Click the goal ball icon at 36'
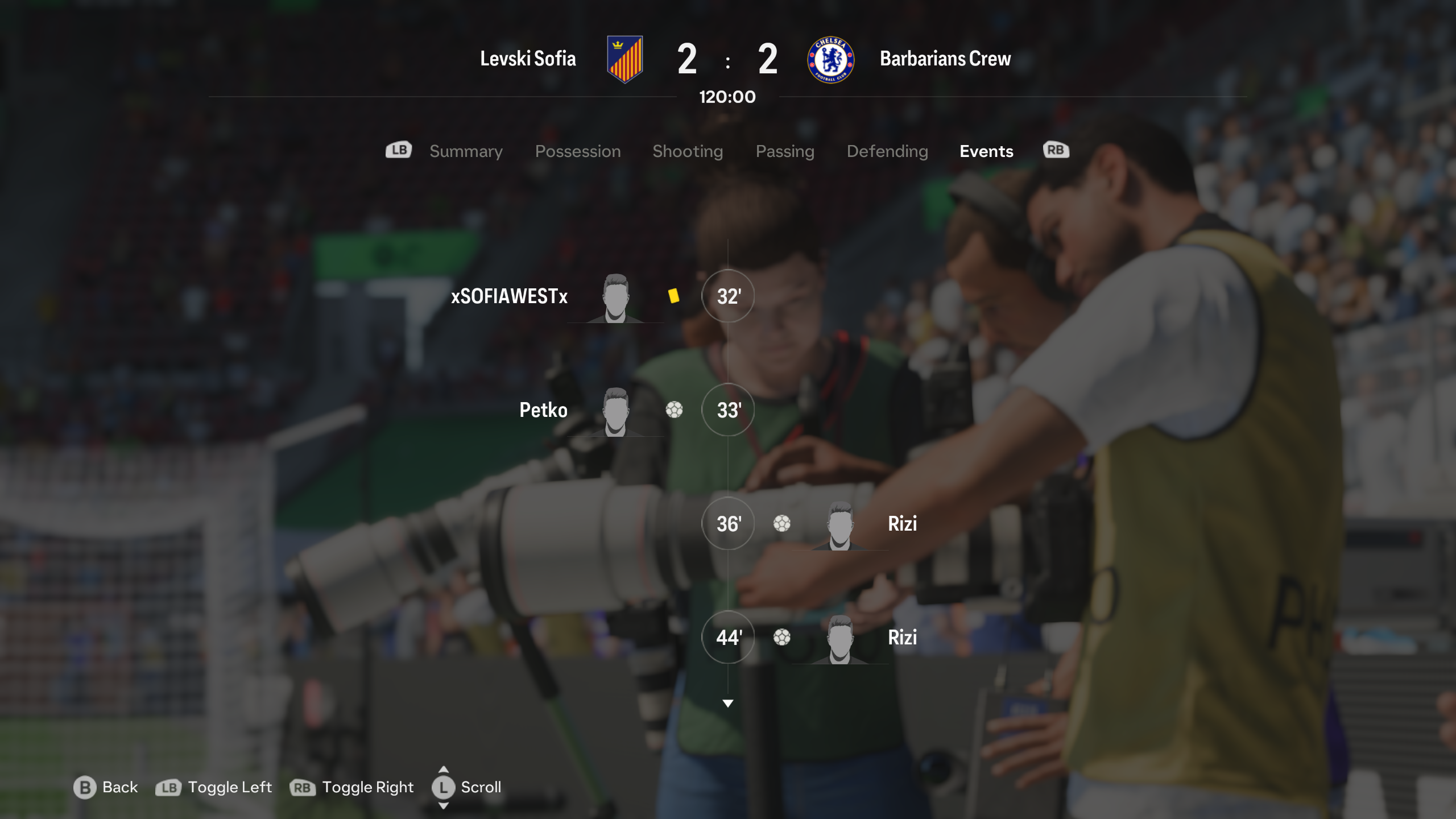The width and height of the screenshot is (1456, 819). (782, 523)
